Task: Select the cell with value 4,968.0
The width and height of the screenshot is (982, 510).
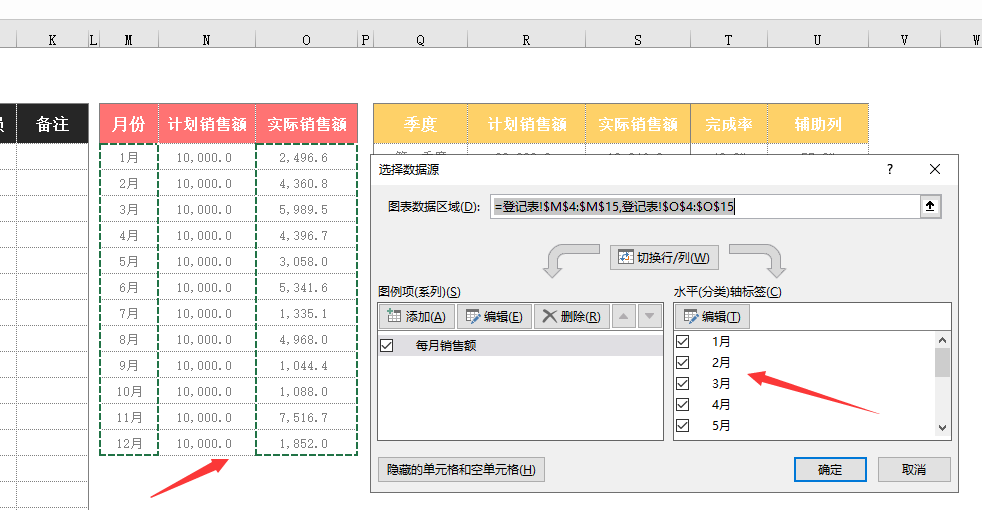Action: (306, 340)
